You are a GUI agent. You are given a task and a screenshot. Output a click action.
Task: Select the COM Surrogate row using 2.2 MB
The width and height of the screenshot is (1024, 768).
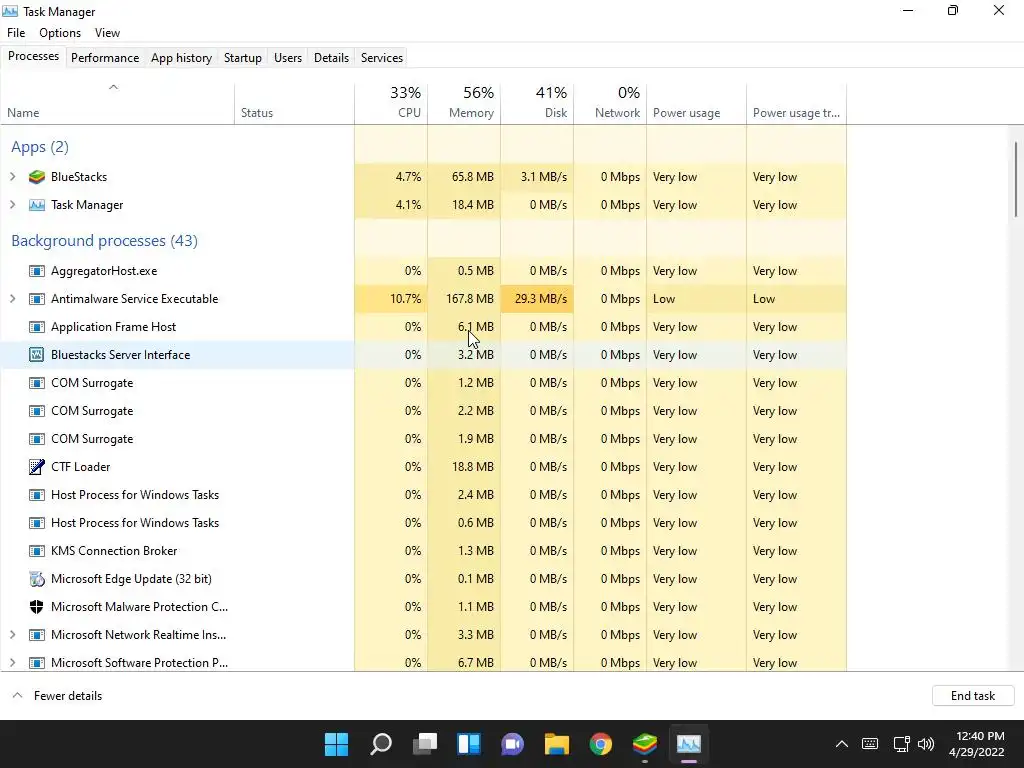pos(423,411)
